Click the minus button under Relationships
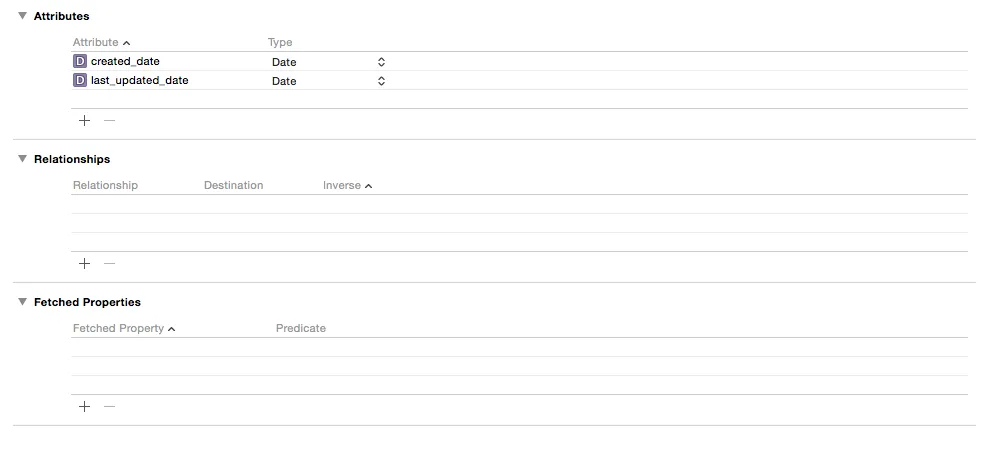 pos(110,263)
